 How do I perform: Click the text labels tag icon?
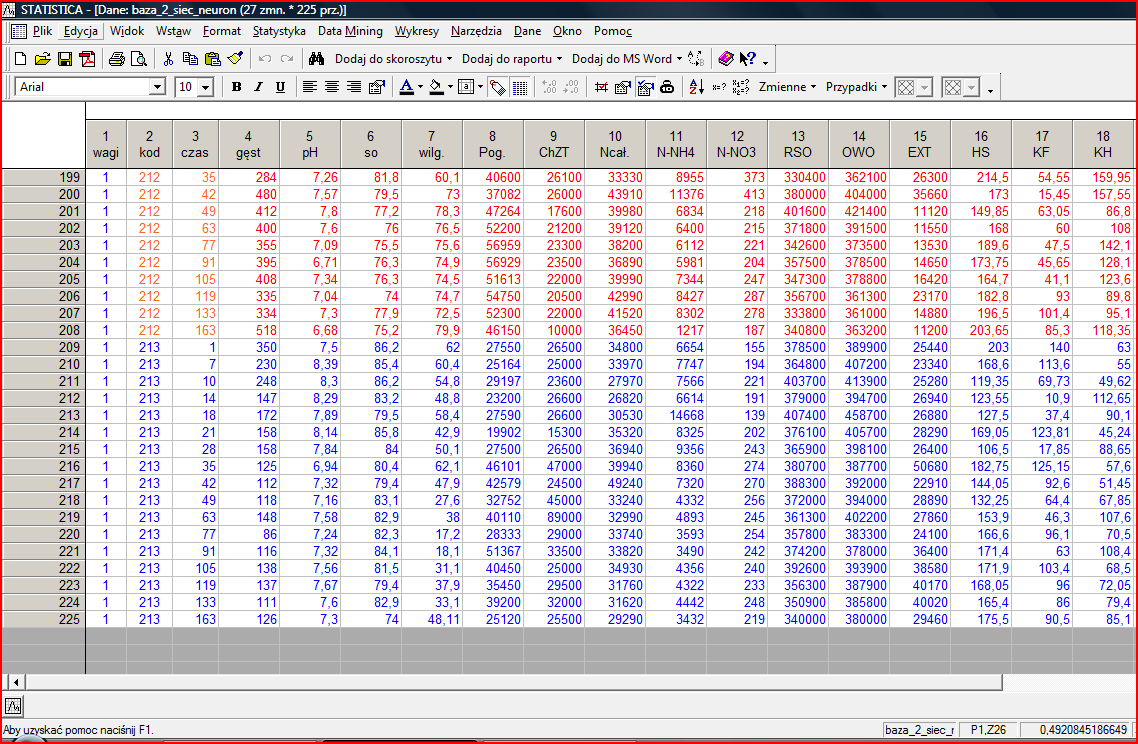point(498,87)
